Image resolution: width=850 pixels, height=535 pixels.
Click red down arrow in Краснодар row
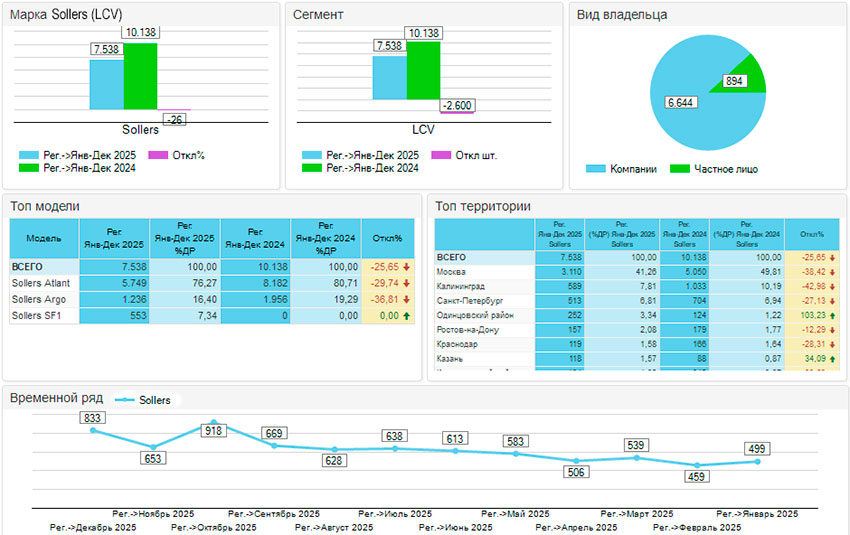(832, 343)
